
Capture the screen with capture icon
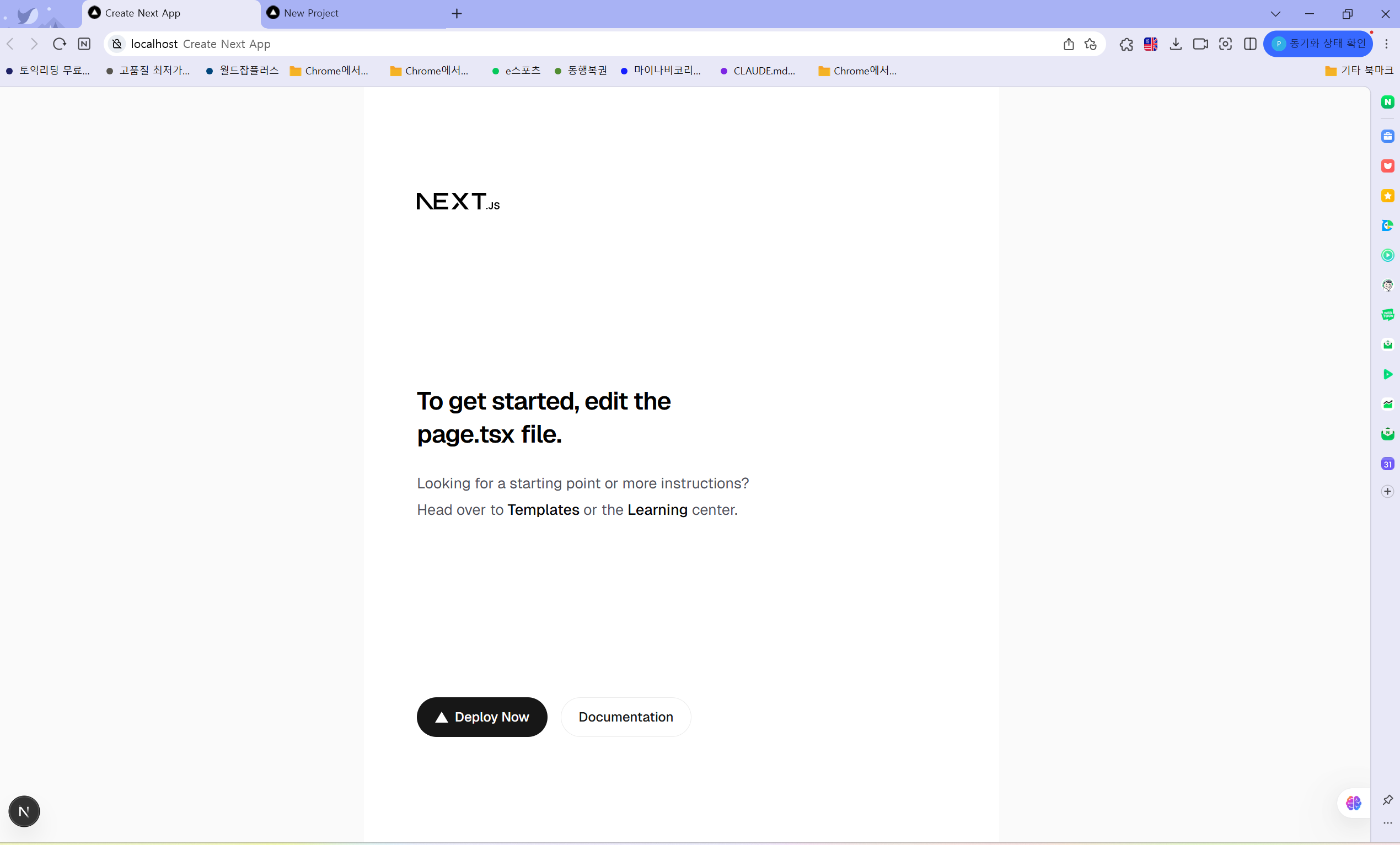coord(1225,44)
